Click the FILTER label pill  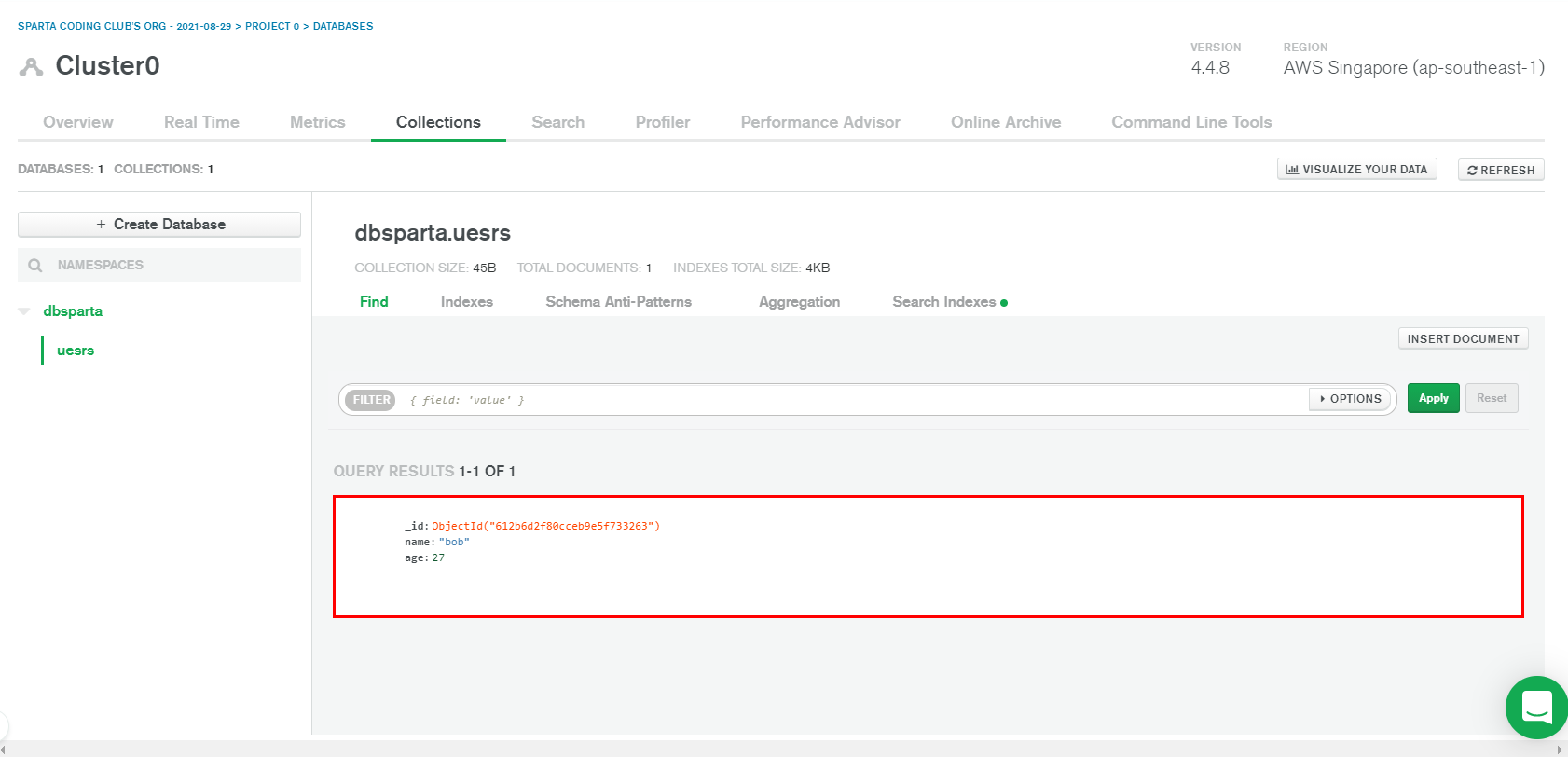371,400
